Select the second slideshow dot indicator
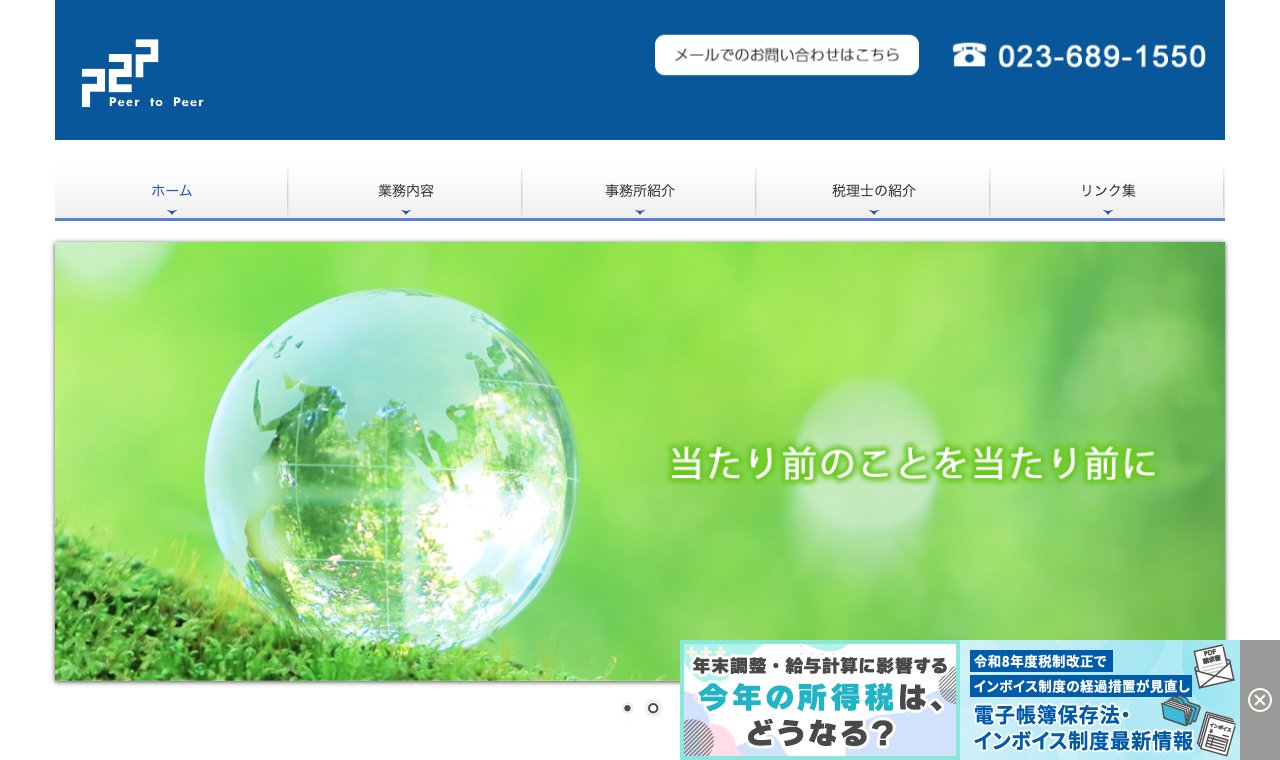This screenshot has width=1280, height=760. (x=653, y=708)
